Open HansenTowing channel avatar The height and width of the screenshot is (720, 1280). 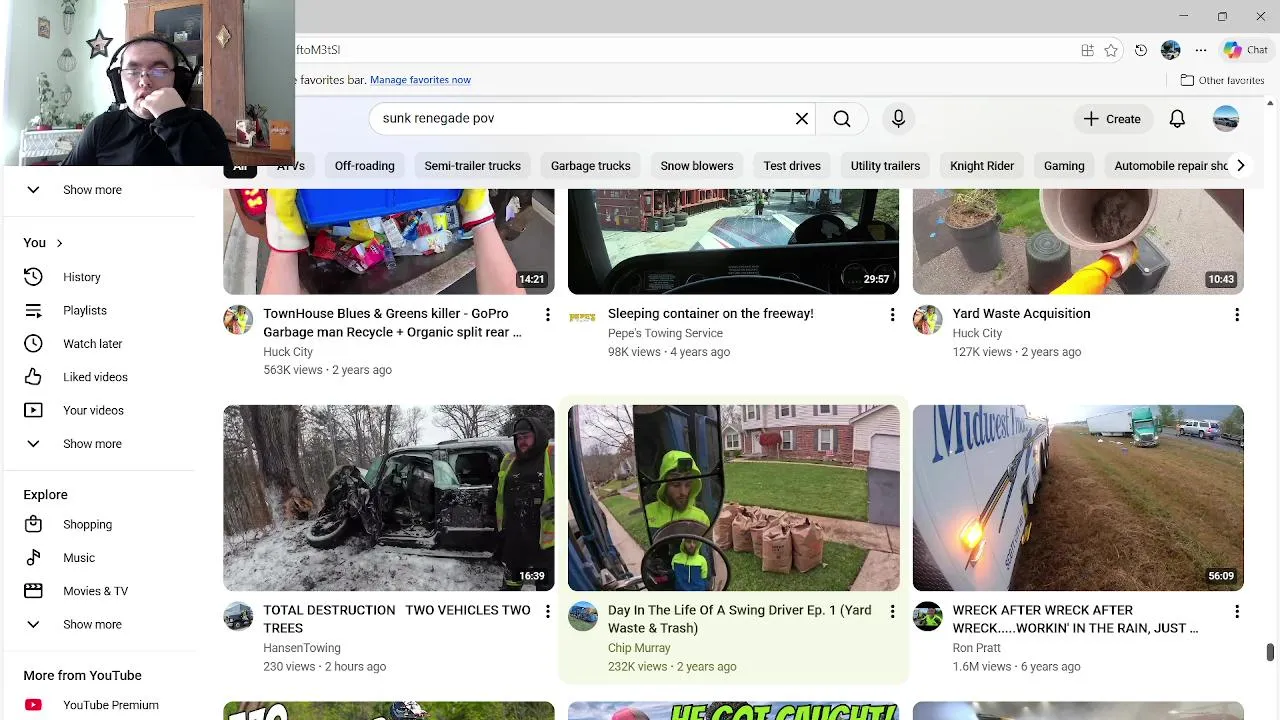coord(238,616)
